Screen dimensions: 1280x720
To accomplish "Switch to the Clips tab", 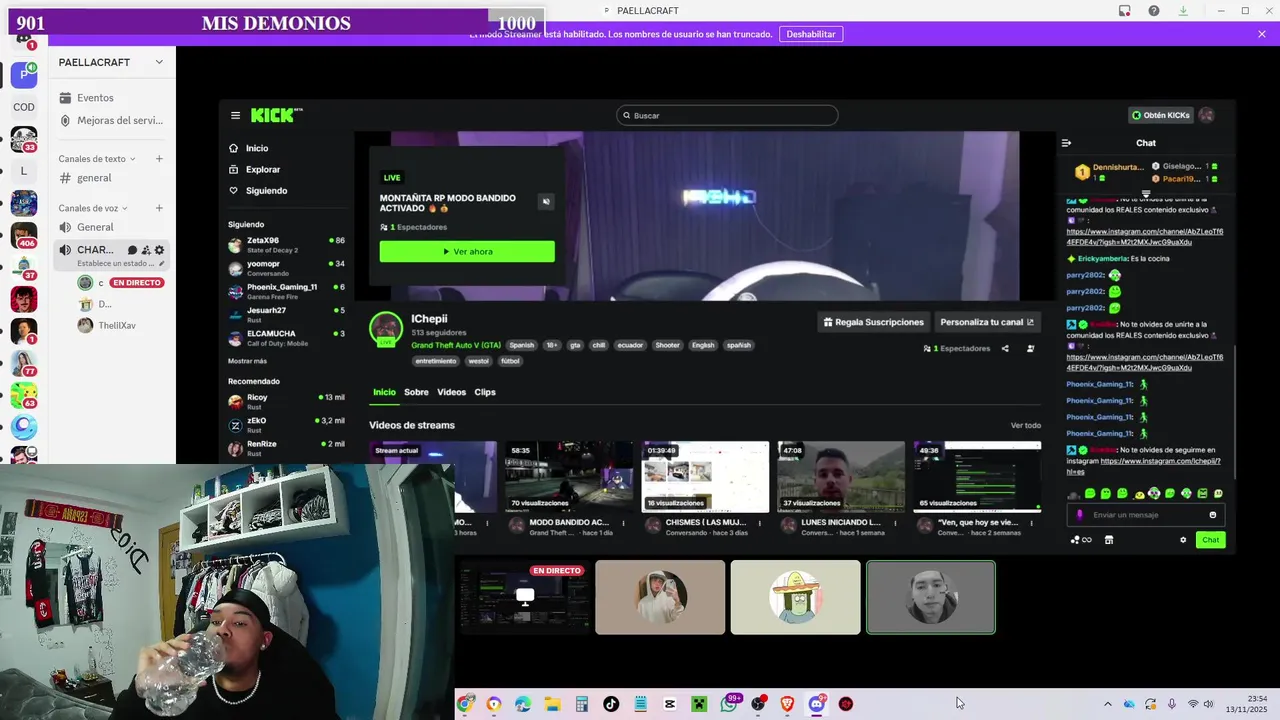I will [485, 392].
